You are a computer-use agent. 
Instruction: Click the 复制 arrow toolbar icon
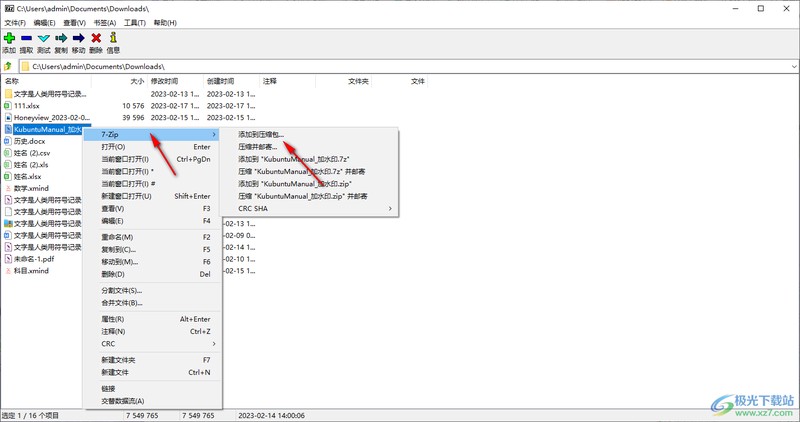coord(61,38)
